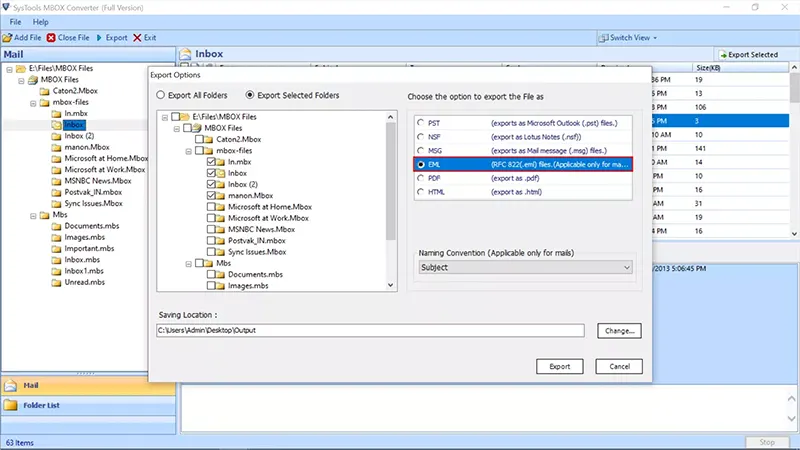This screenshot has width=800, height=450.
Task: Open the Help menu
Action: coord(40,22)
